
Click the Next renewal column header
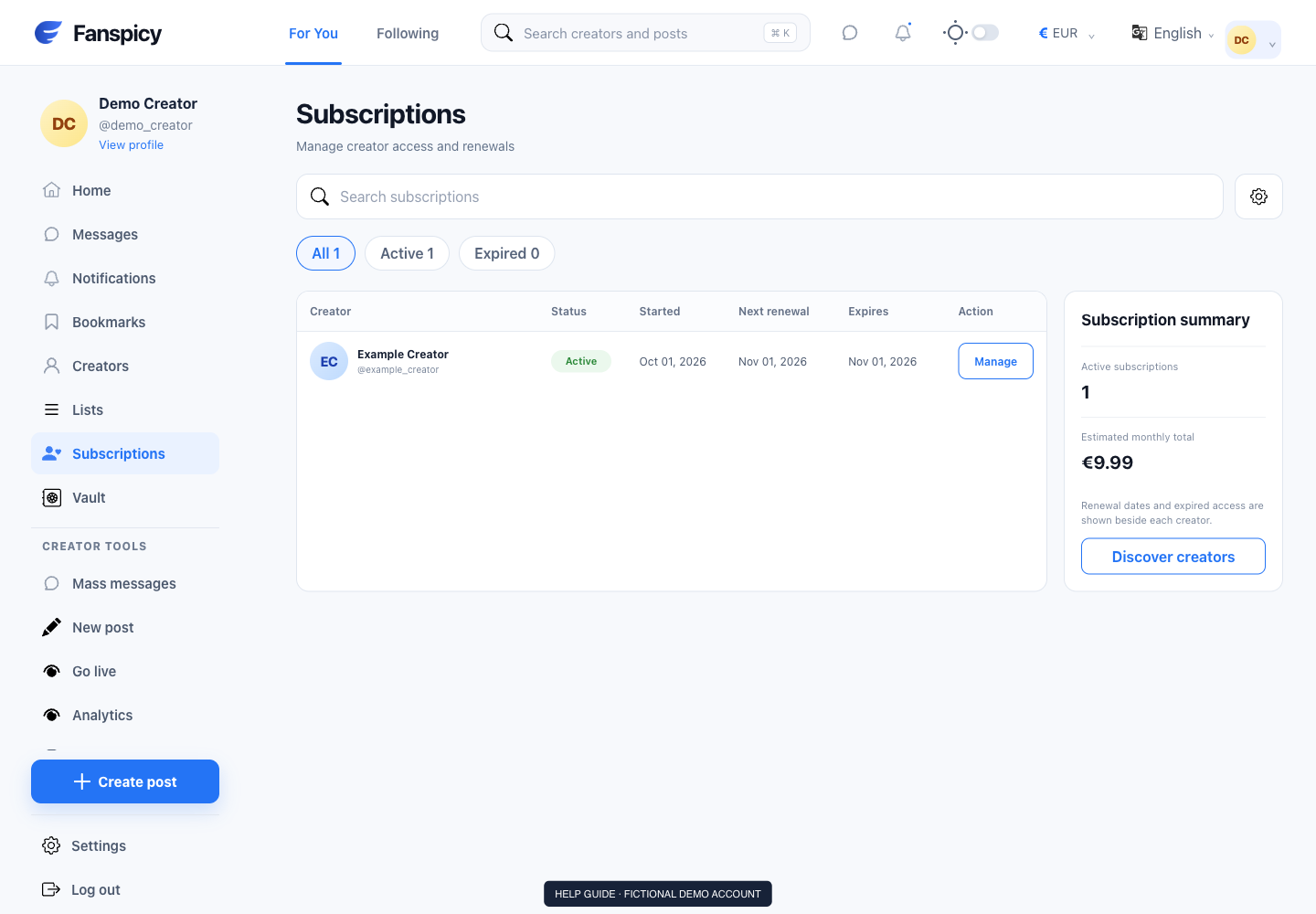pos(773,311)
